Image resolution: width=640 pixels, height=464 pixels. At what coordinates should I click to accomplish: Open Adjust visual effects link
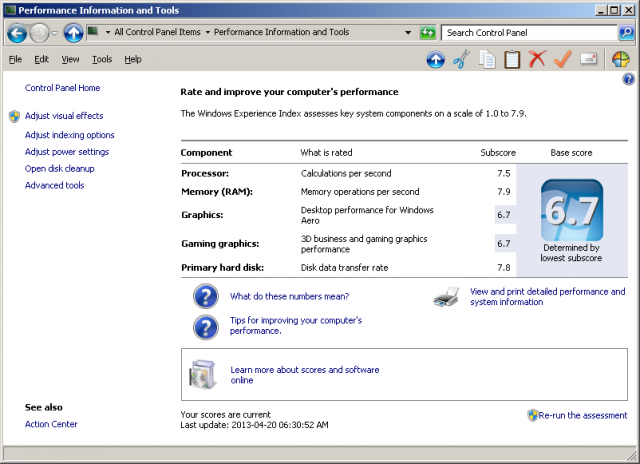[x=64, y=116]
